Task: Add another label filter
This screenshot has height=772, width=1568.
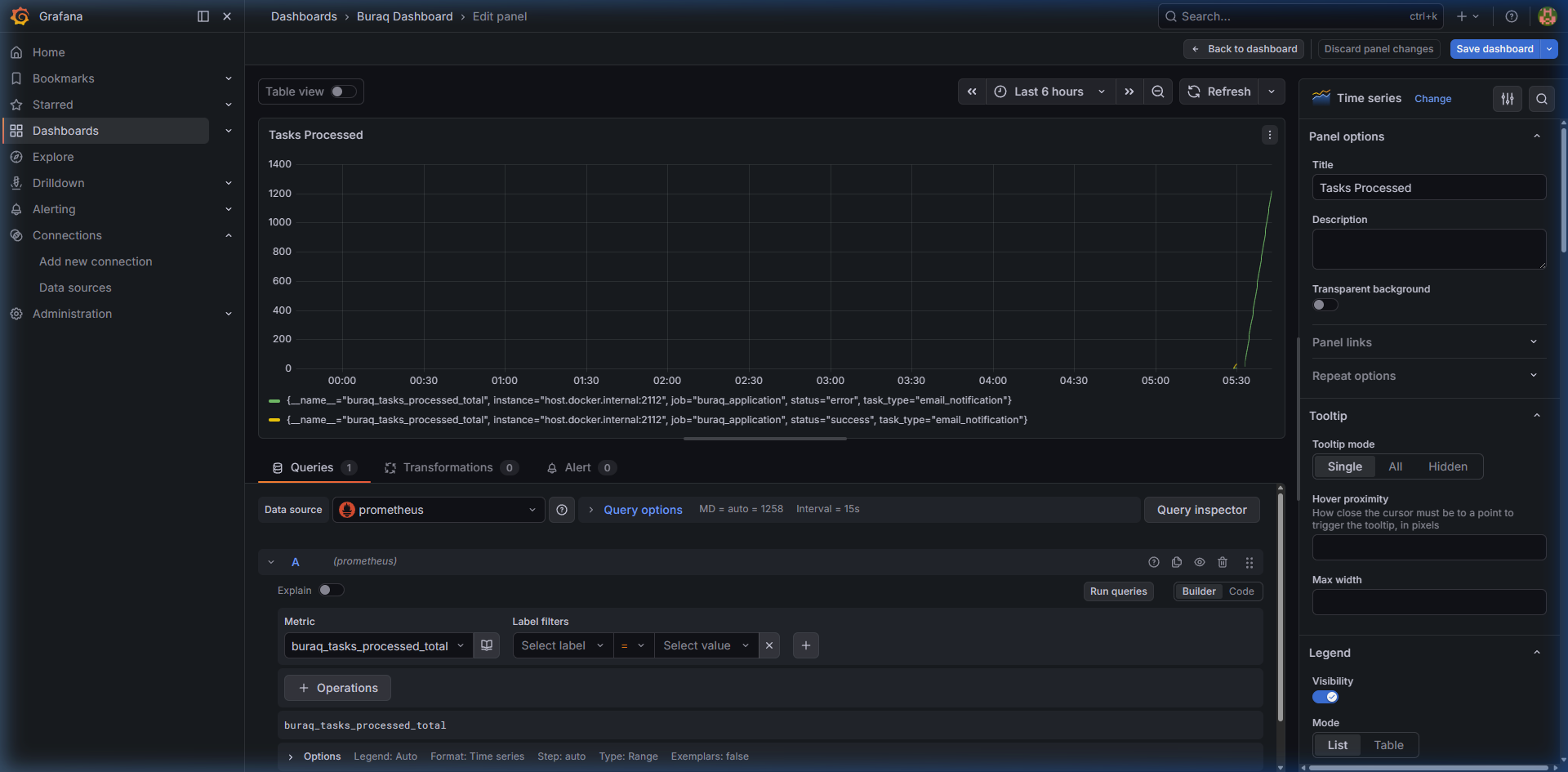Action: coord(806,645)
